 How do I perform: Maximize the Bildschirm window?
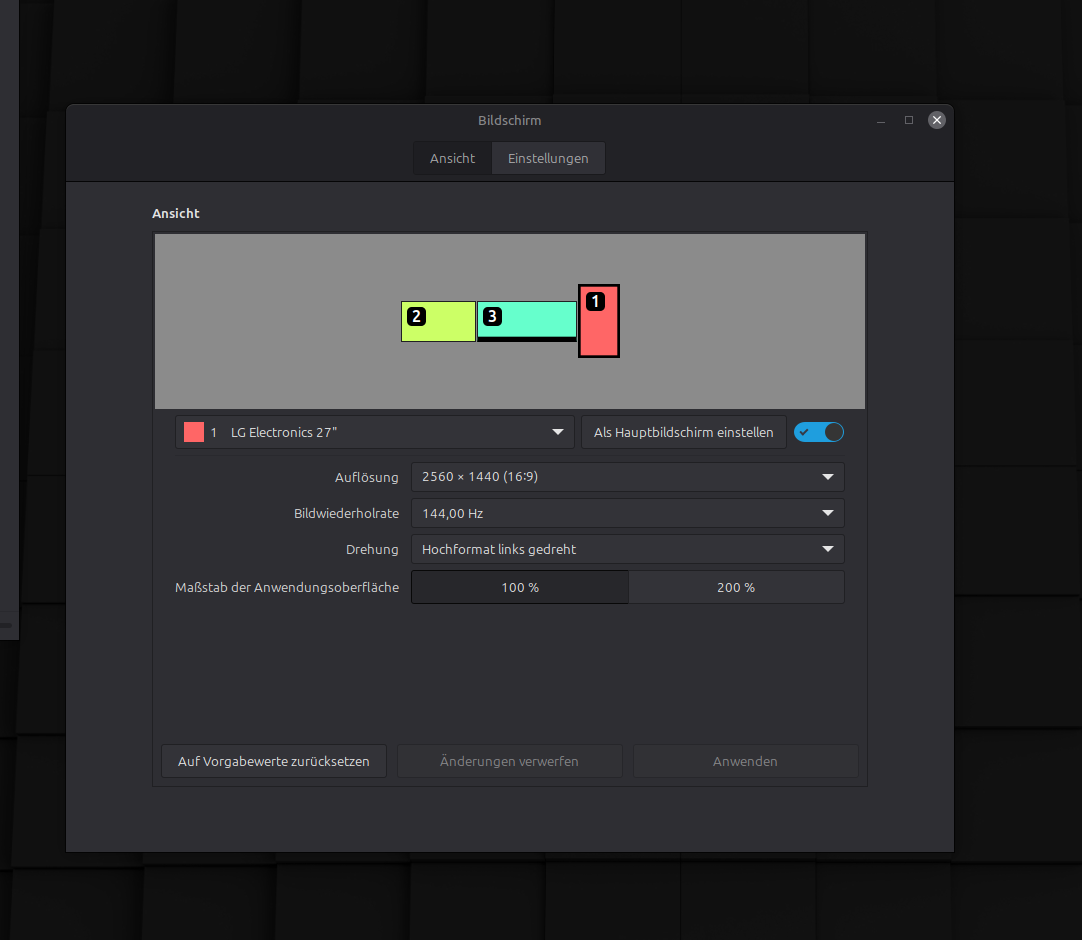(x=909, y=120)
